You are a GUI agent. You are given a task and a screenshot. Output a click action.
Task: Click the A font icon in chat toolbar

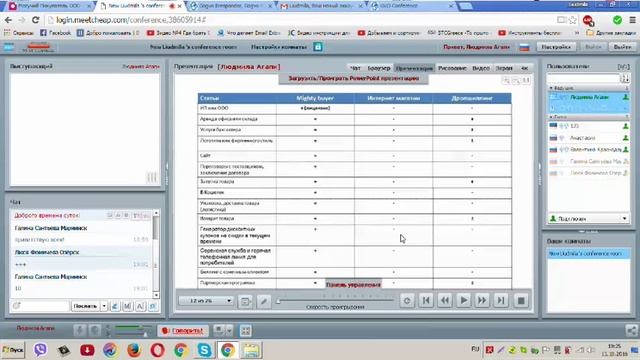click(140, 306)
